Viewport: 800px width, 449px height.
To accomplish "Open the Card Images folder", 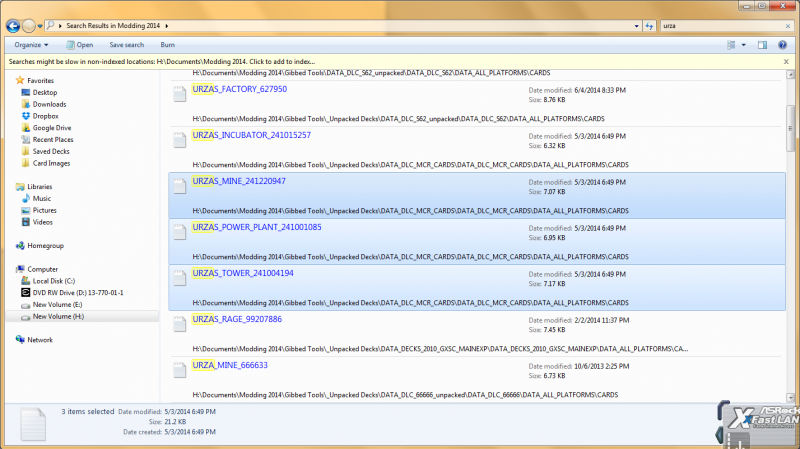I will pos(52,163).
